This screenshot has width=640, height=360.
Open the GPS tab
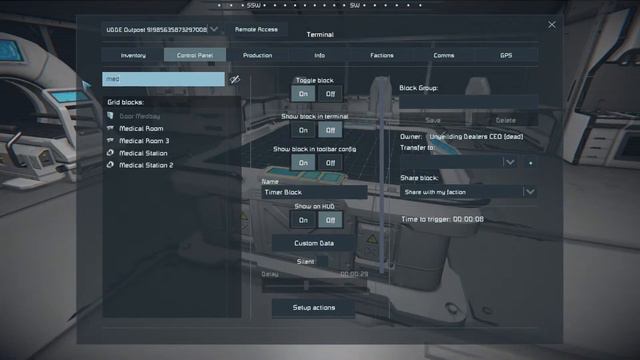tap(506, 55)
